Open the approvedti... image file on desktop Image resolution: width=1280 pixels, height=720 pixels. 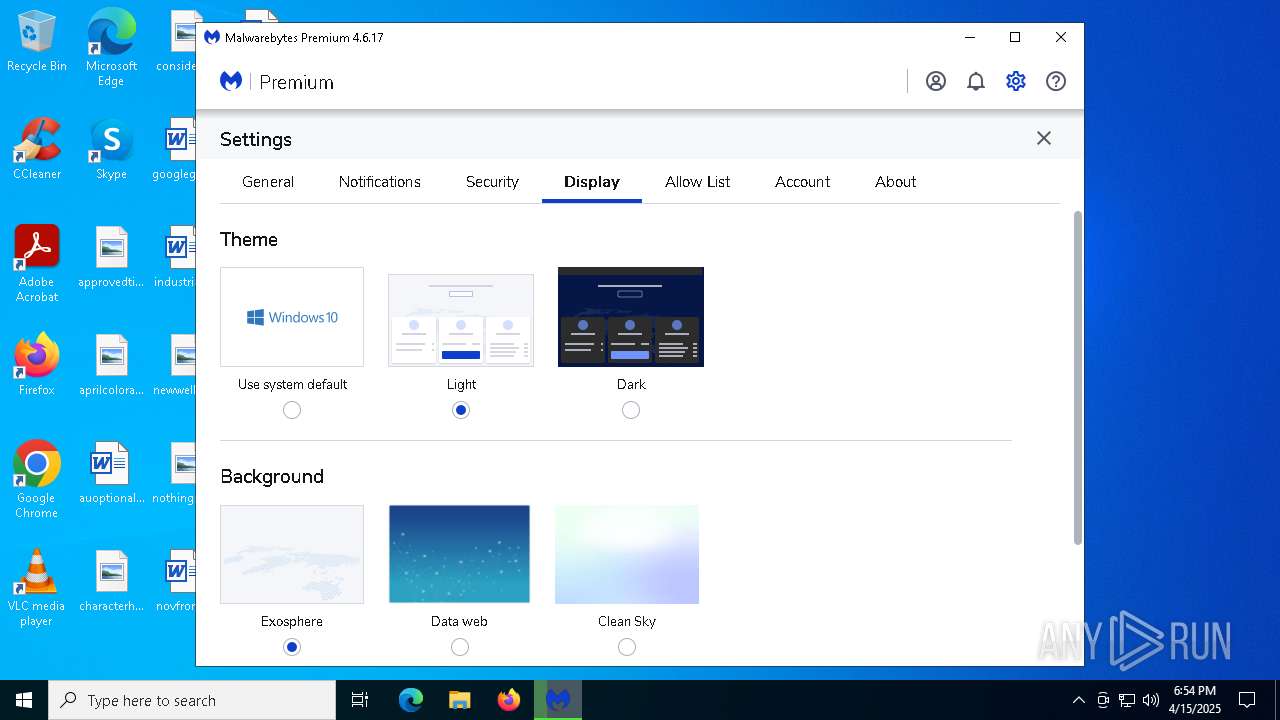(x=111, y=258)
